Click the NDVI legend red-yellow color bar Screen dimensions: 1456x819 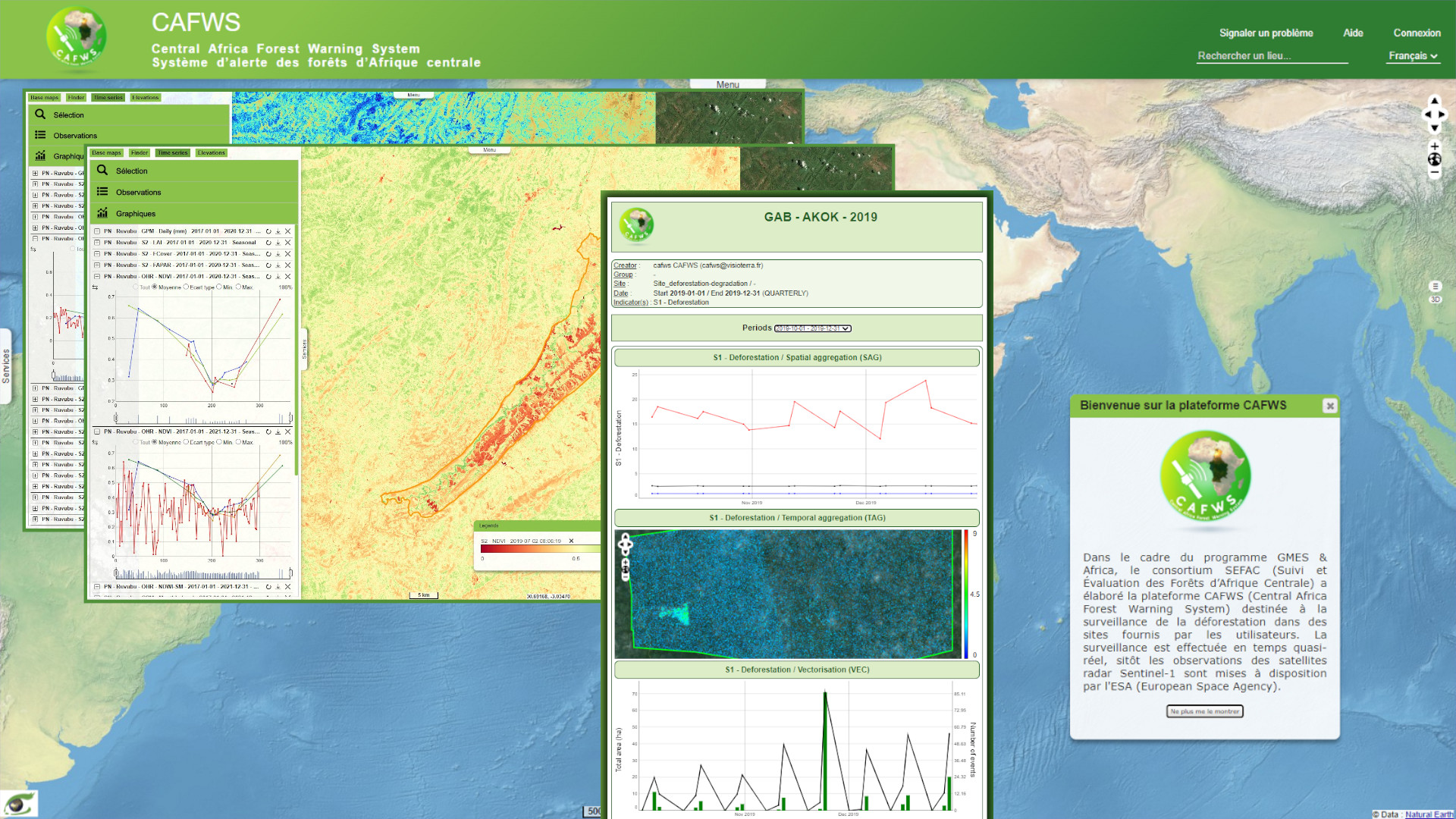click(540, 549)
